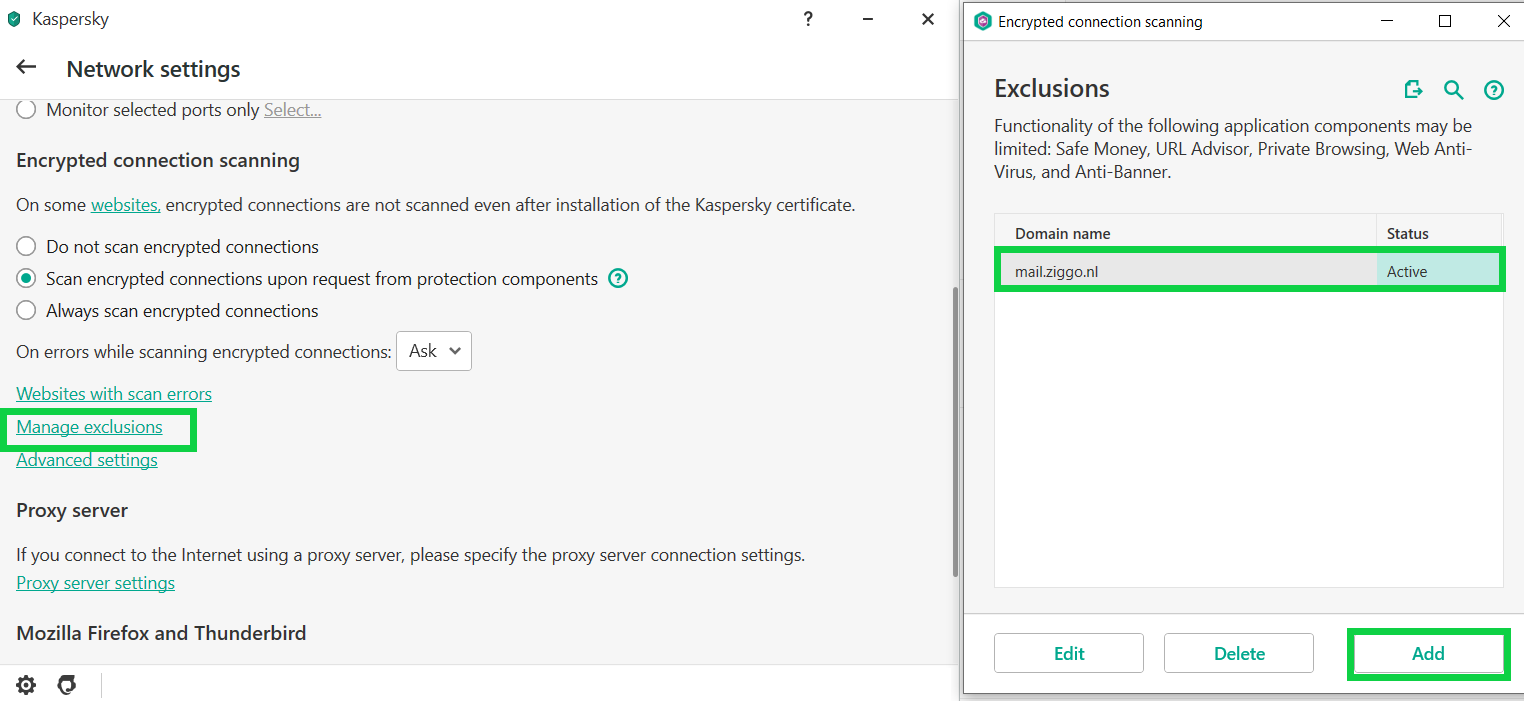Click the Add exclusion button

(1428, 654)
